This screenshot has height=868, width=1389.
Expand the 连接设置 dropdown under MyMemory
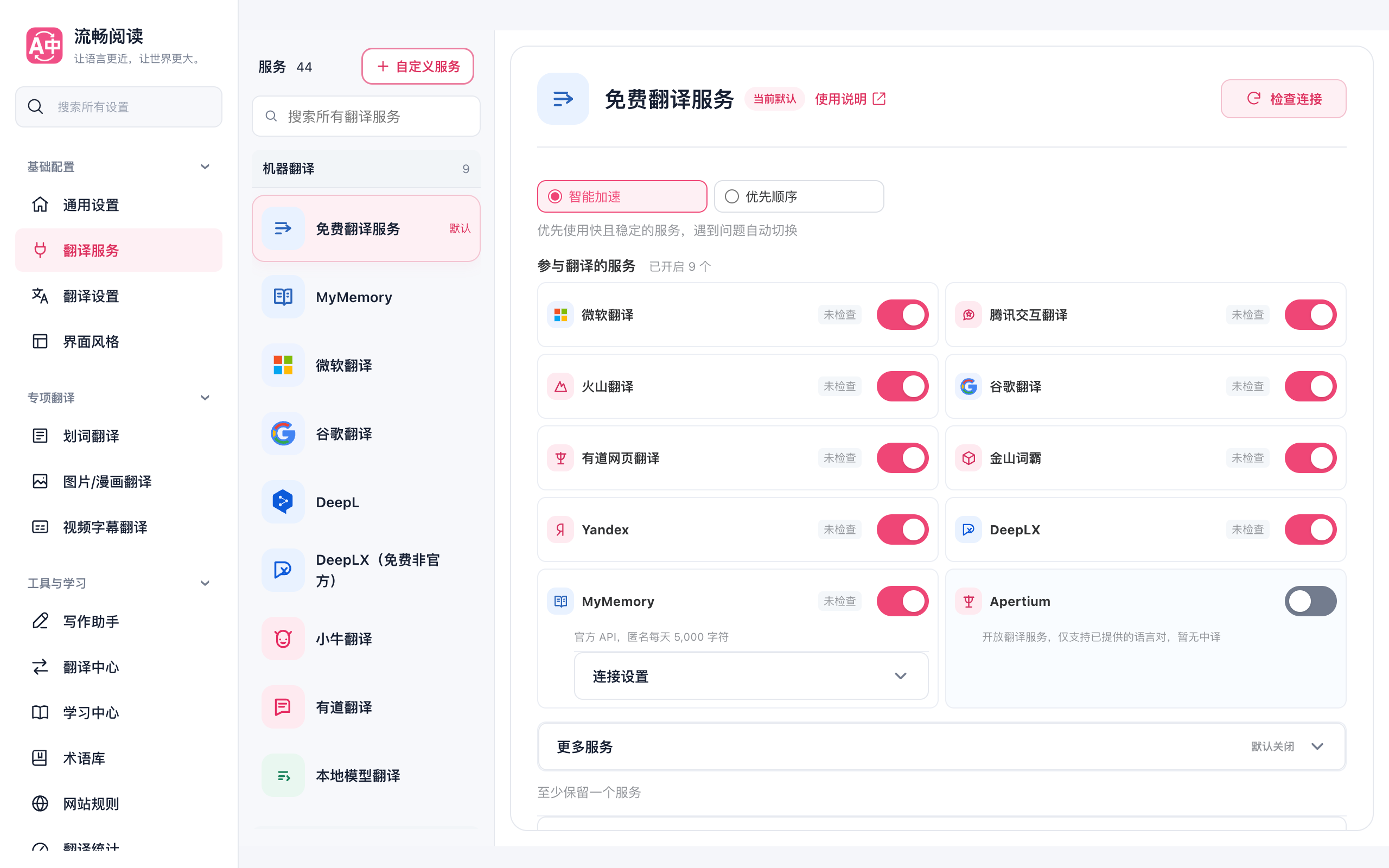[x=751, y=676]
